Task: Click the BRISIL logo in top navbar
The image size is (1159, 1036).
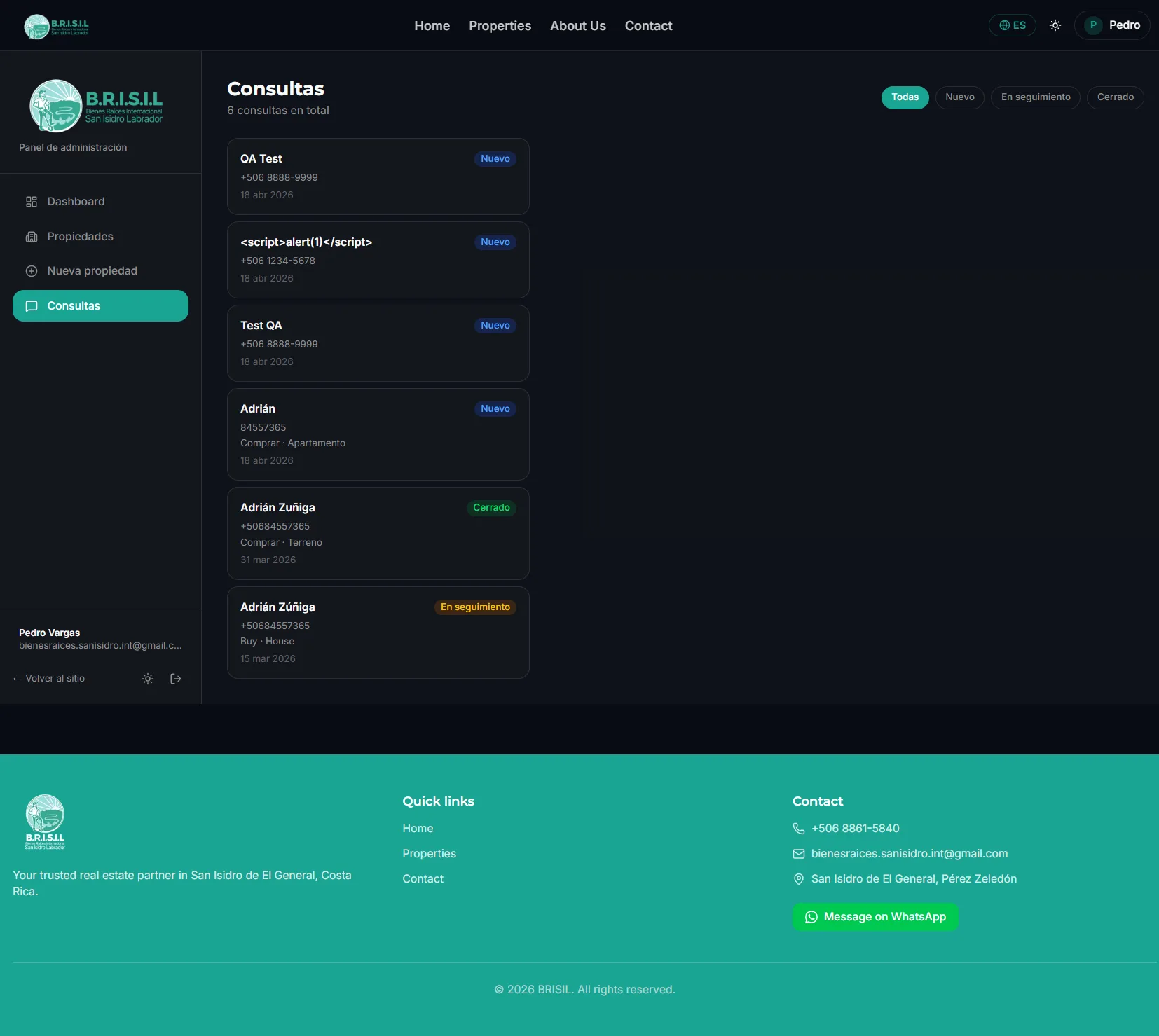Action: click(57, 26)
